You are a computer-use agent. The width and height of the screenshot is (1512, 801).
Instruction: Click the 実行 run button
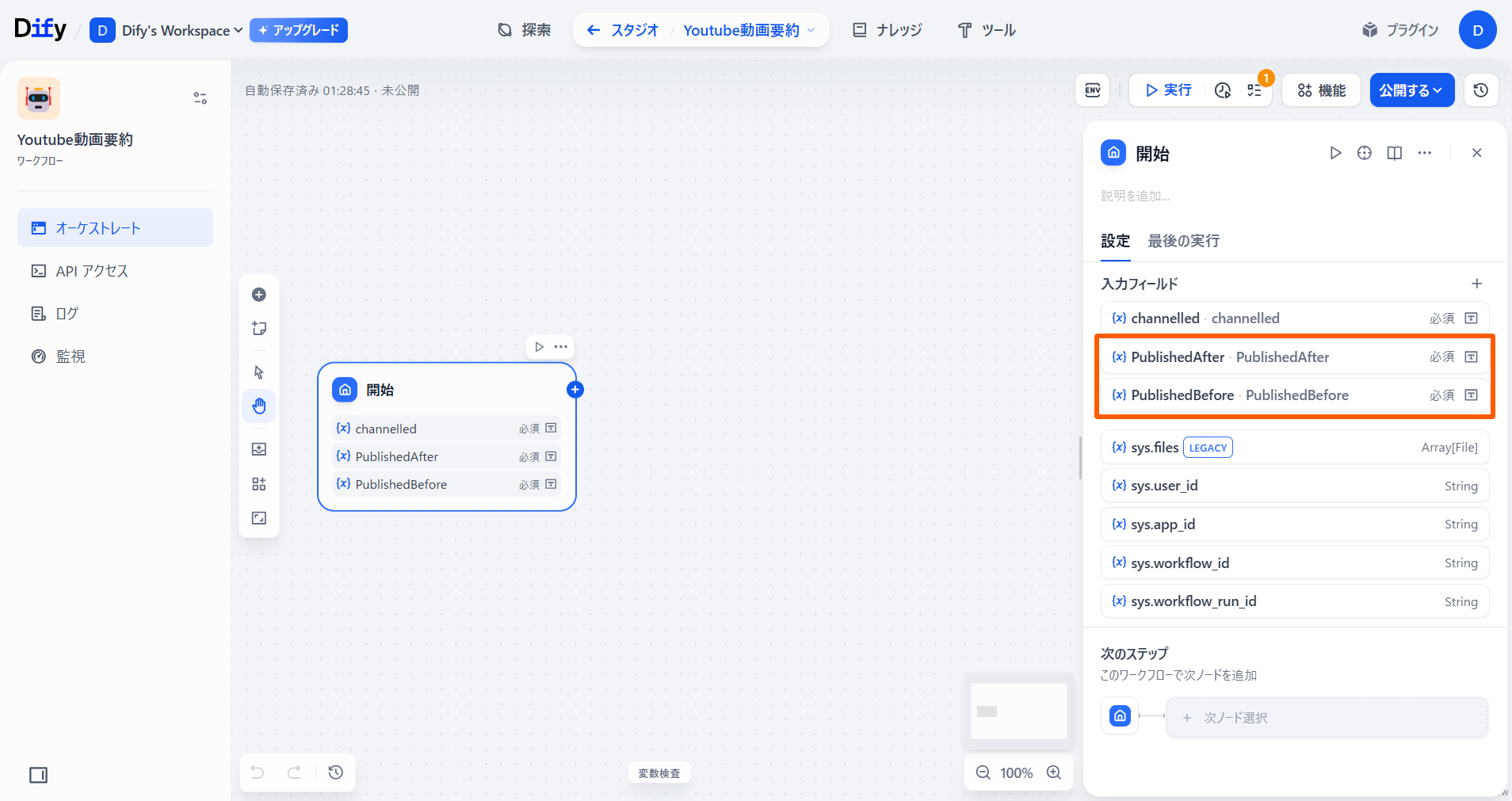[1169, 90]
